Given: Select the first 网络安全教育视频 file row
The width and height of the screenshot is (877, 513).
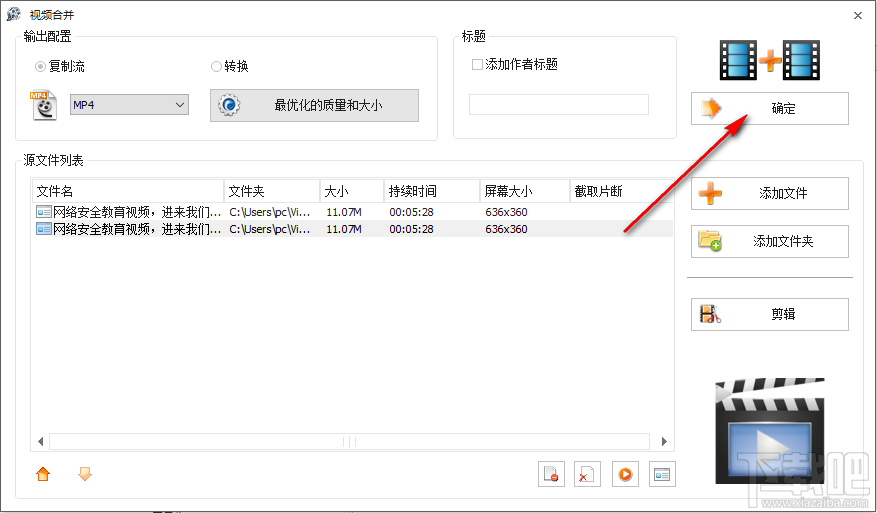Looking at the screenshot, I should [352, 212].
